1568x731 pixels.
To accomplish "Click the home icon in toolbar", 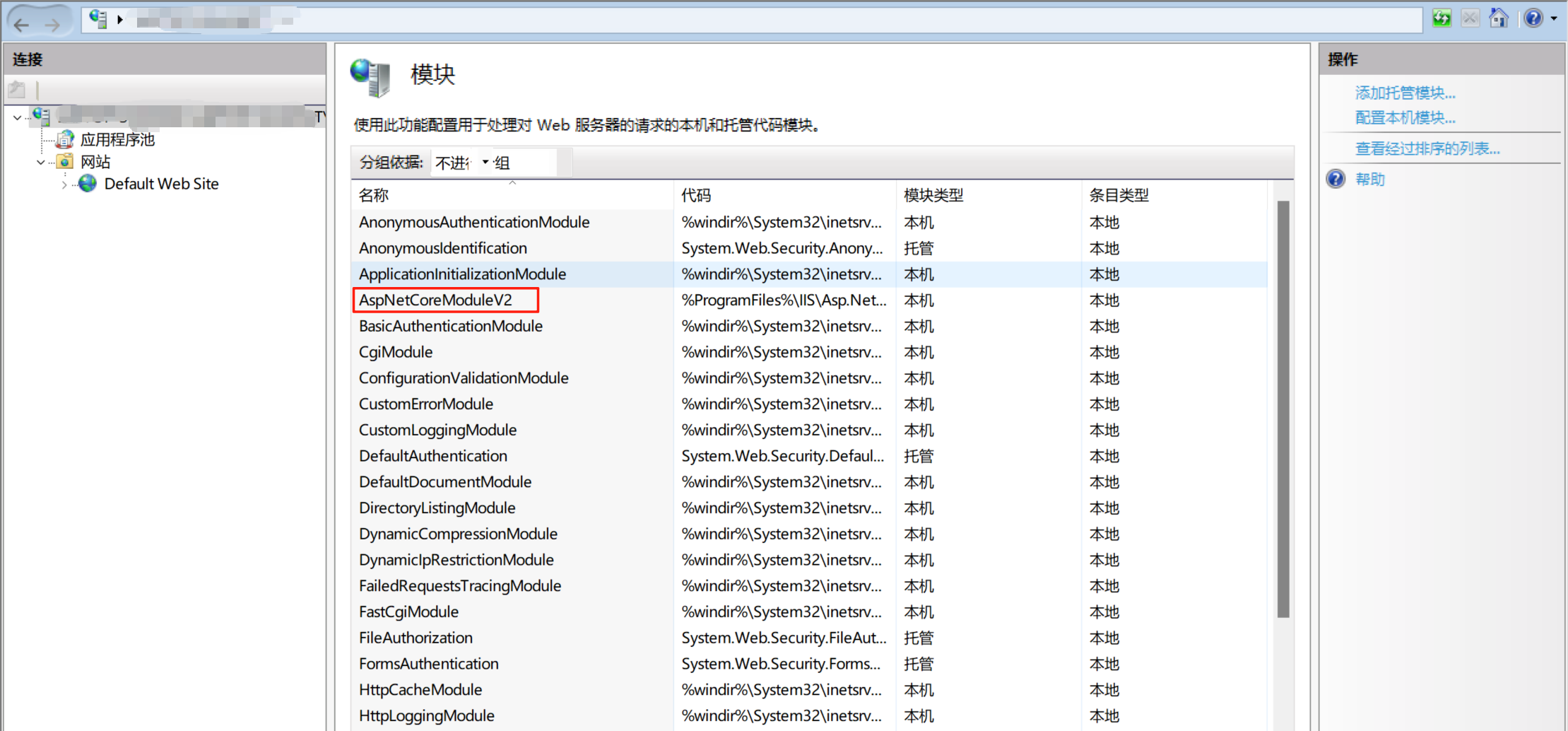I will pyautogui.click(x=1498, y=18).
